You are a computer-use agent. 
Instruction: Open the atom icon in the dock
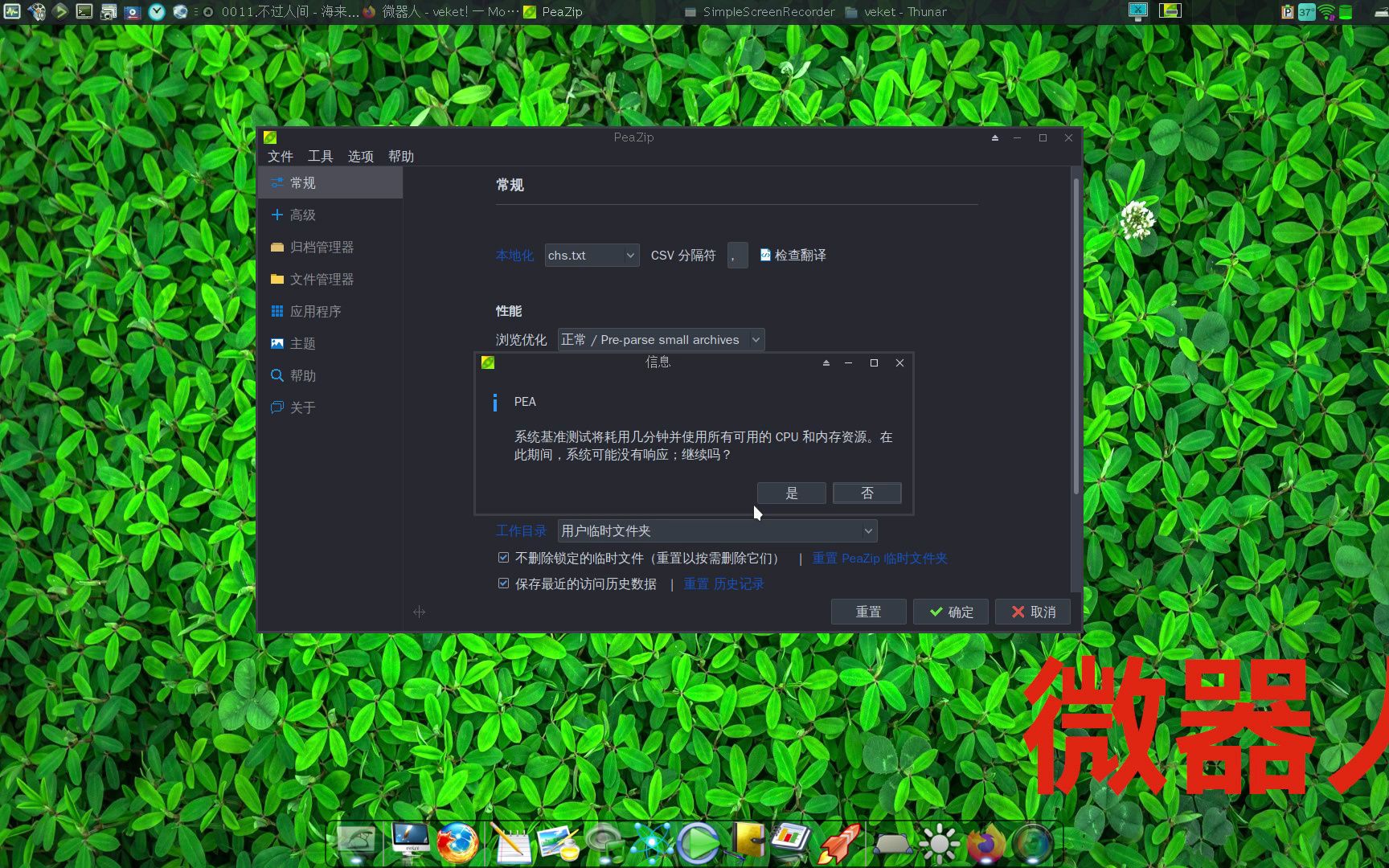pos(651,844)
